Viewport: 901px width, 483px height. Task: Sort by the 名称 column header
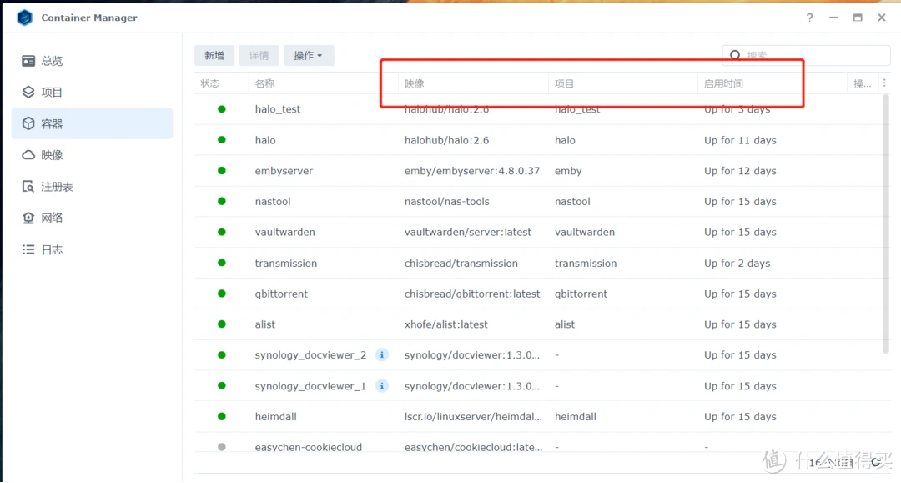click(x=265, y=84)
